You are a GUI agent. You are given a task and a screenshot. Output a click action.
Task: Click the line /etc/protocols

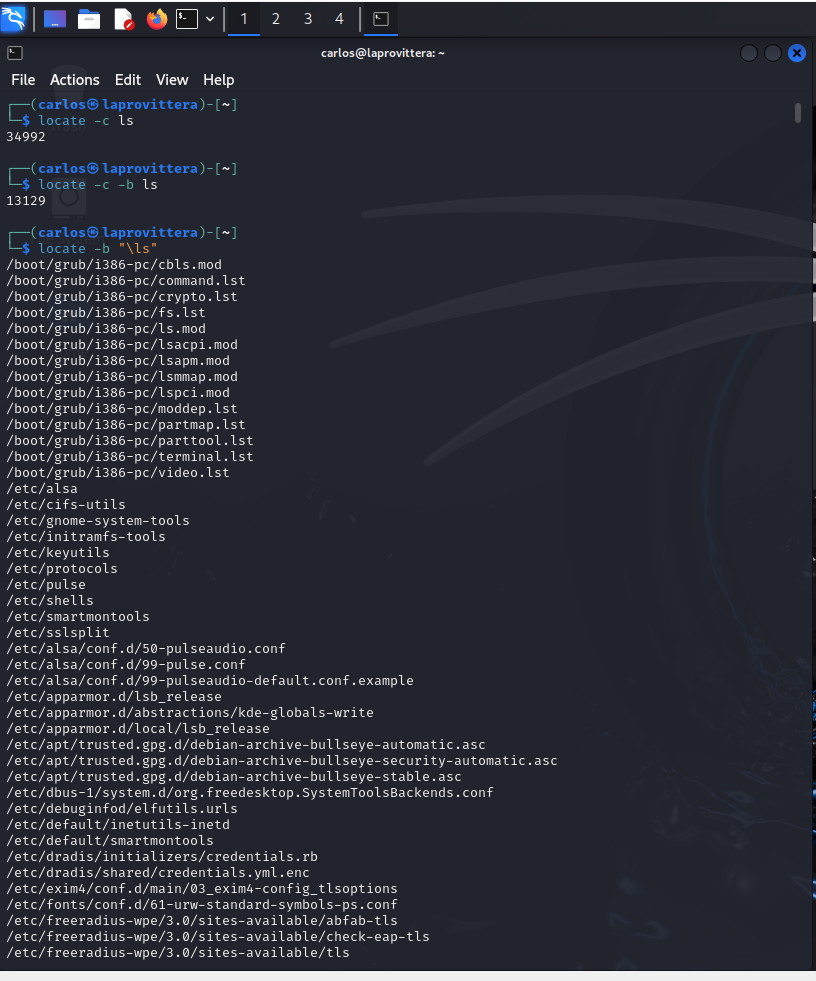coord(62,568)
